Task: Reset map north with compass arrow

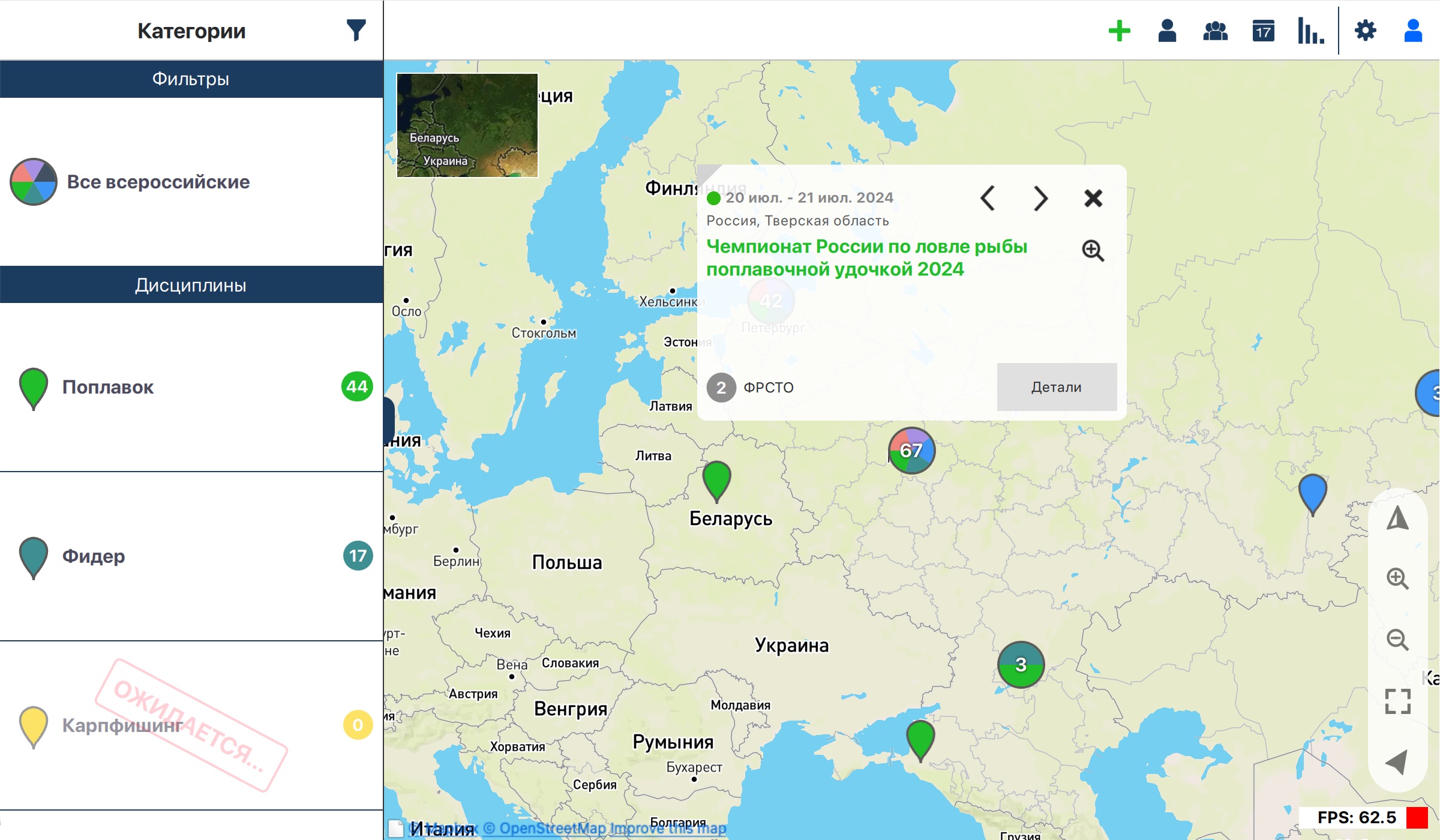Action: [1397, 518]
